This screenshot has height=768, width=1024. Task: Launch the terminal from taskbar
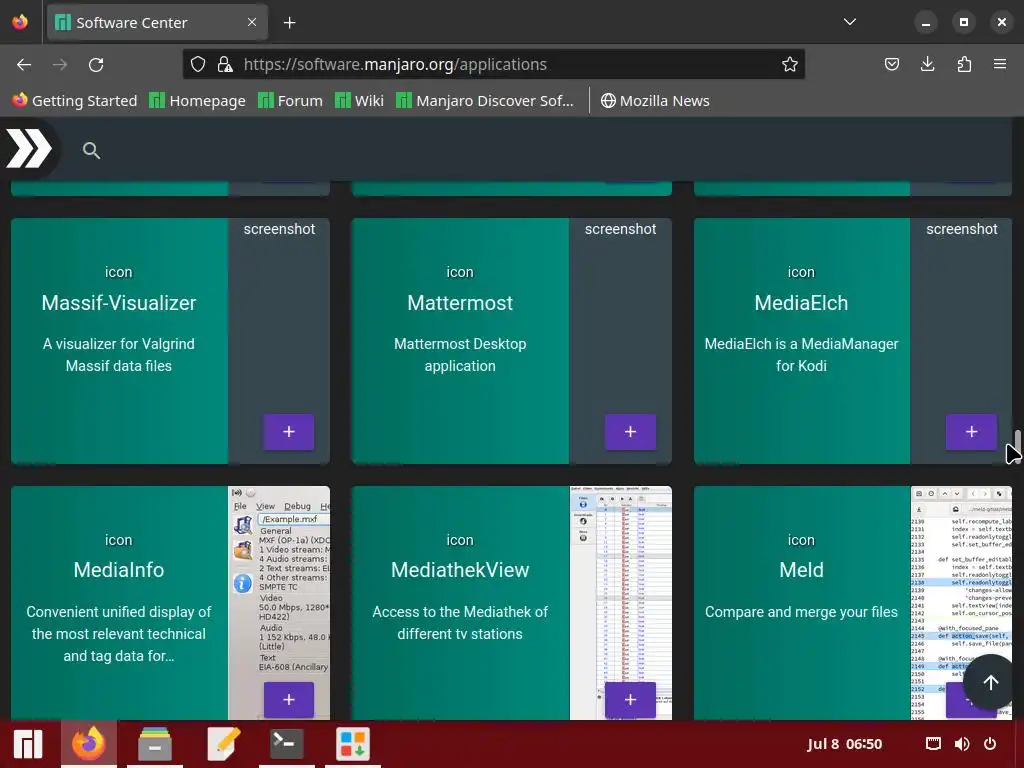287,744
